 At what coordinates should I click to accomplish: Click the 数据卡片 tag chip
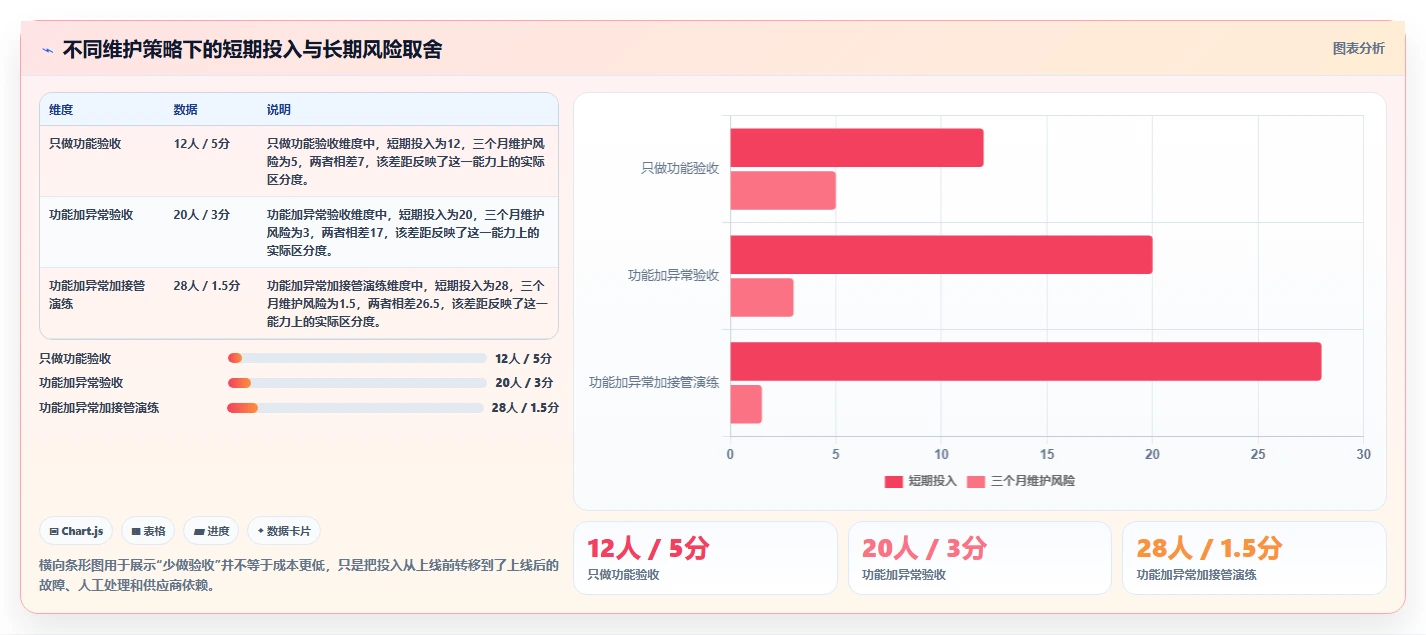pos(284,531)
